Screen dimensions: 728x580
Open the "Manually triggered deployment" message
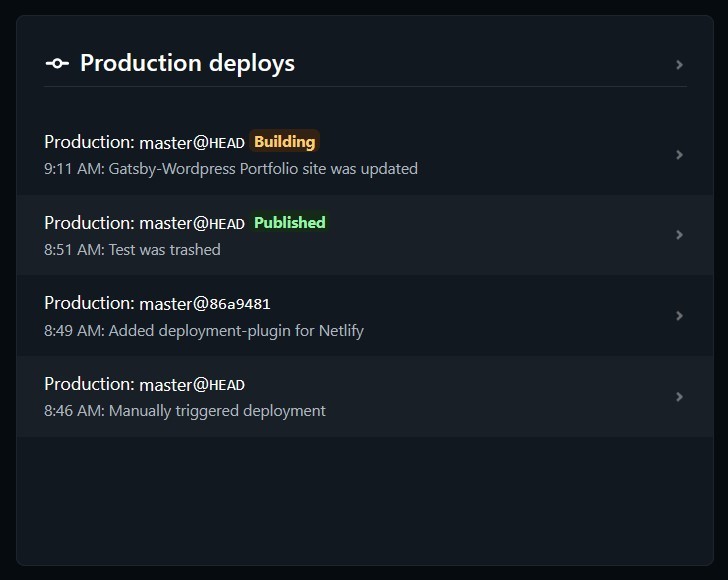coord(217,411)
